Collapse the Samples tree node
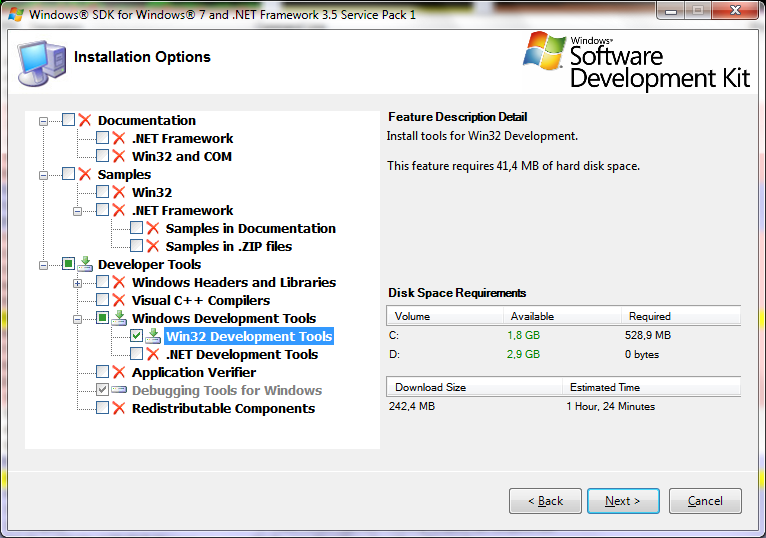Viewport: 766px width, 538px height. (43, 175)
